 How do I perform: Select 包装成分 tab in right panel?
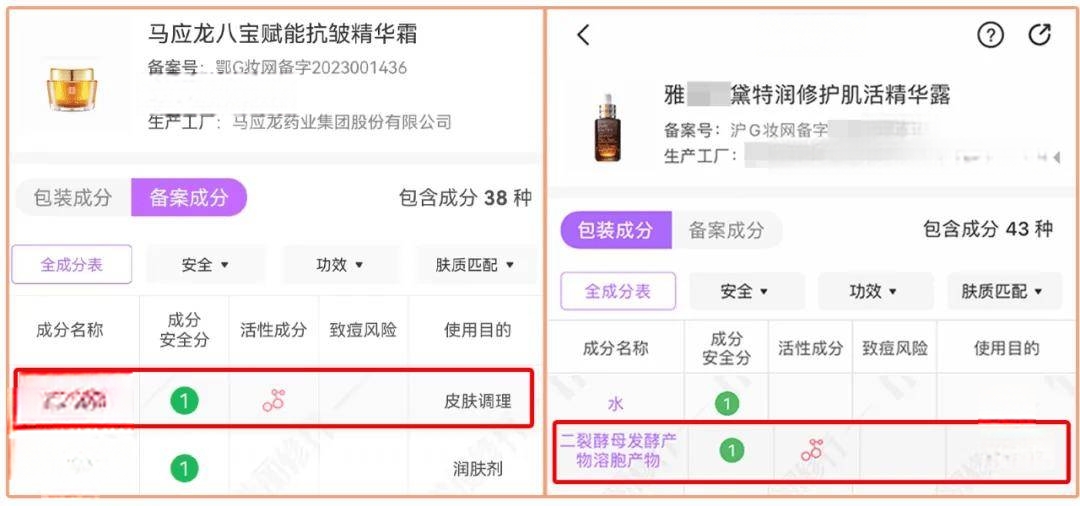(615, 230)
